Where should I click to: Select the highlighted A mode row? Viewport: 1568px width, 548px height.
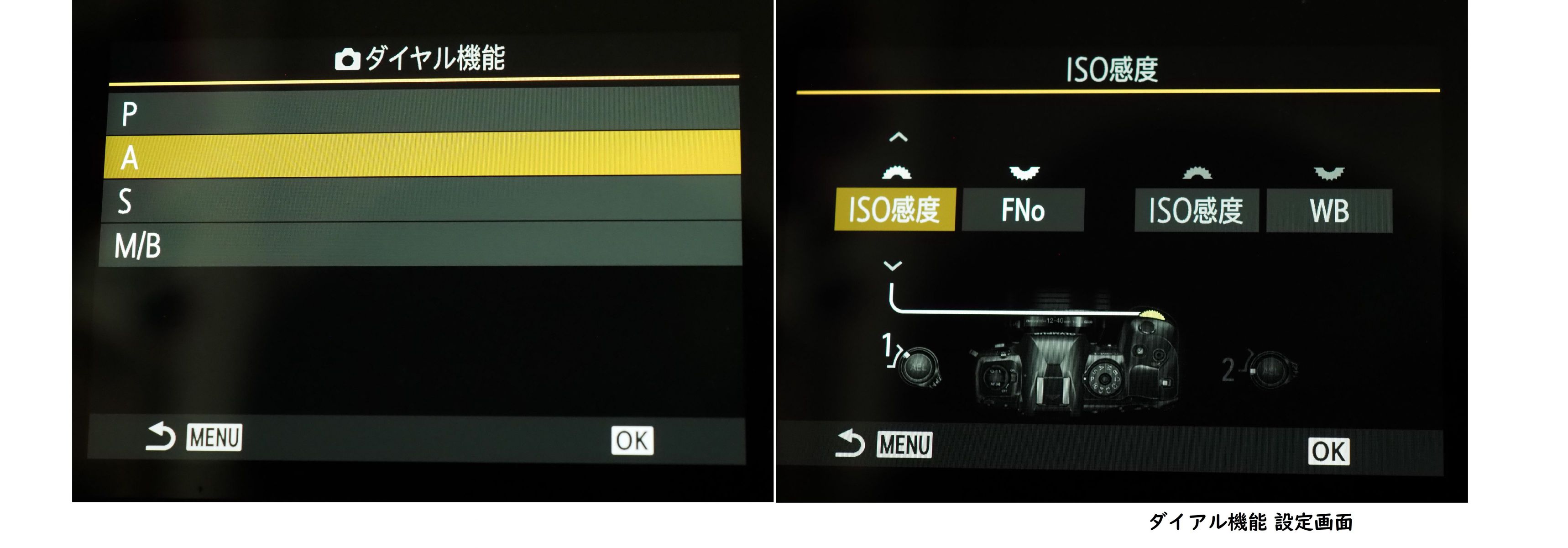[x=423, y=155]
